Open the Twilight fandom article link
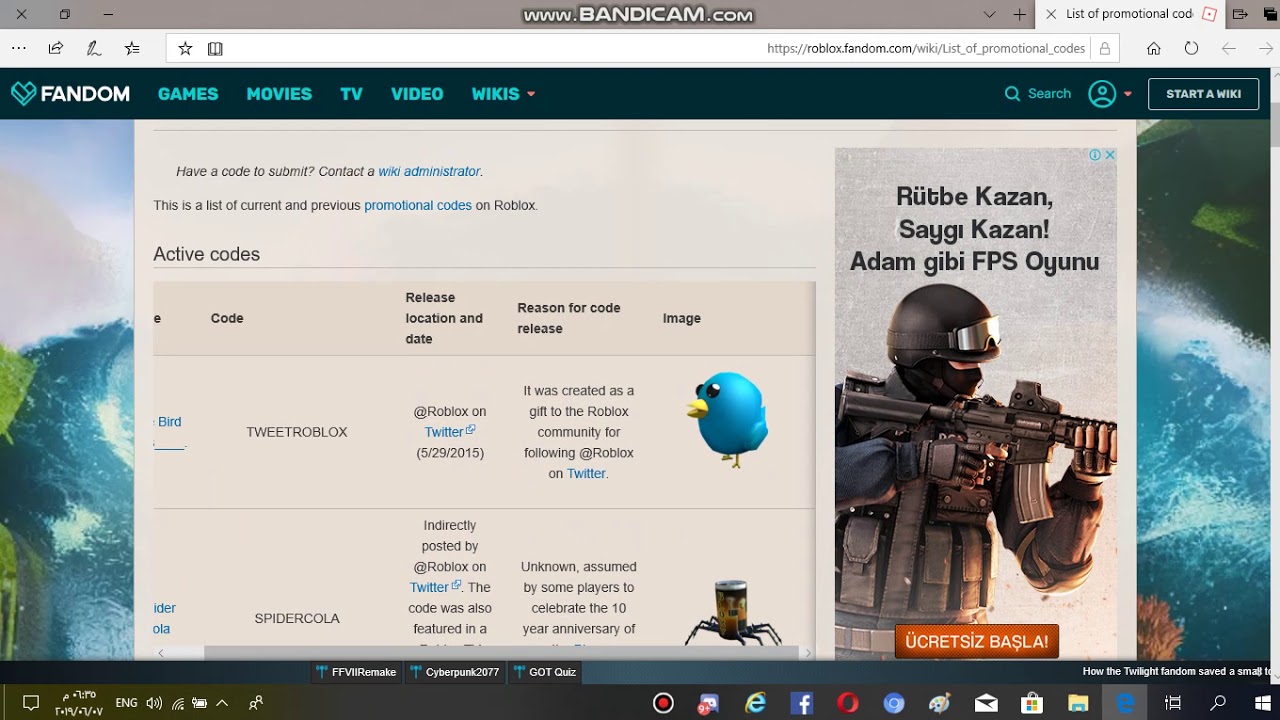Viewport: 1280px width, 720px height. [x=1176, y=672]
